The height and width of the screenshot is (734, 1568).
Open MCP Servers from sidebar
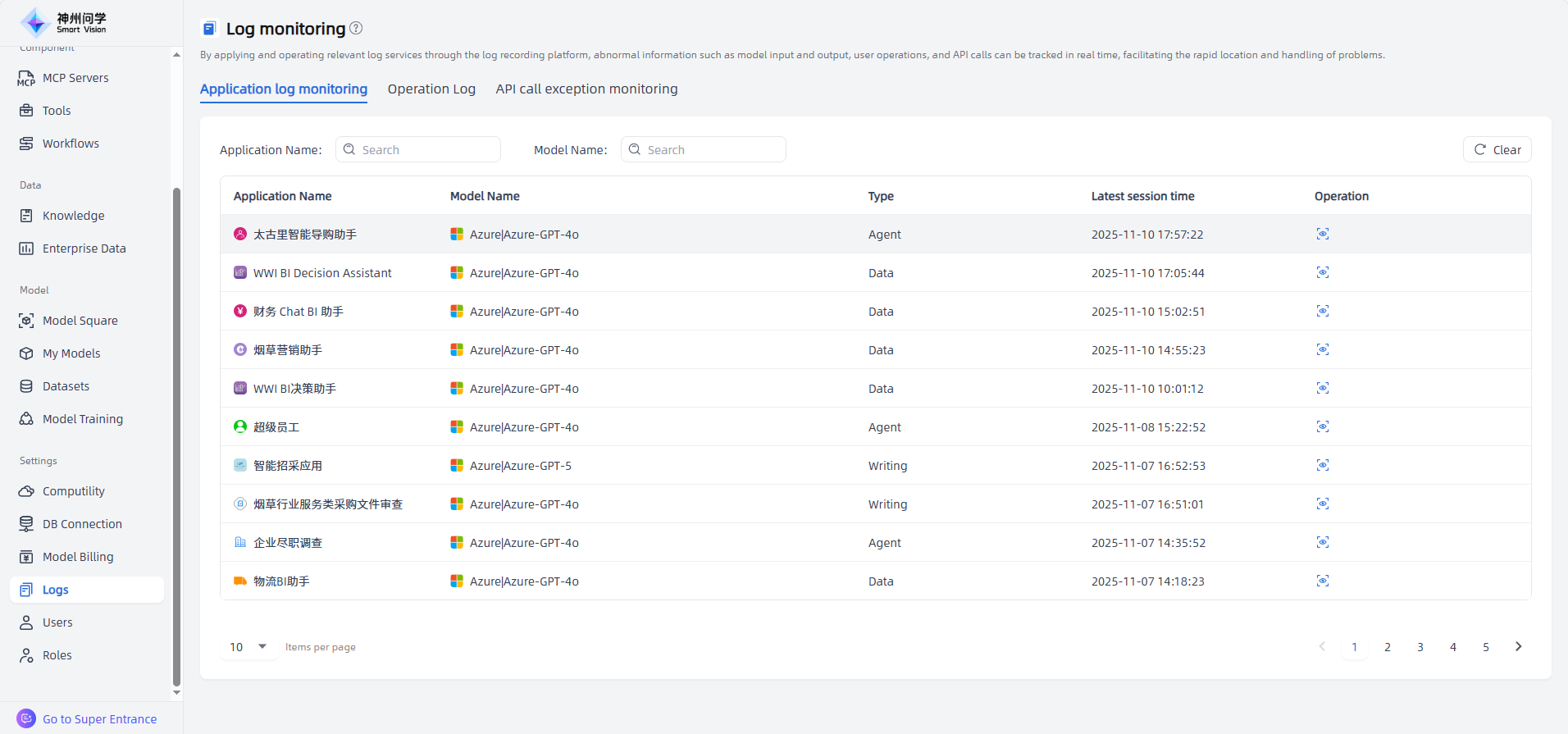point(75,78)
